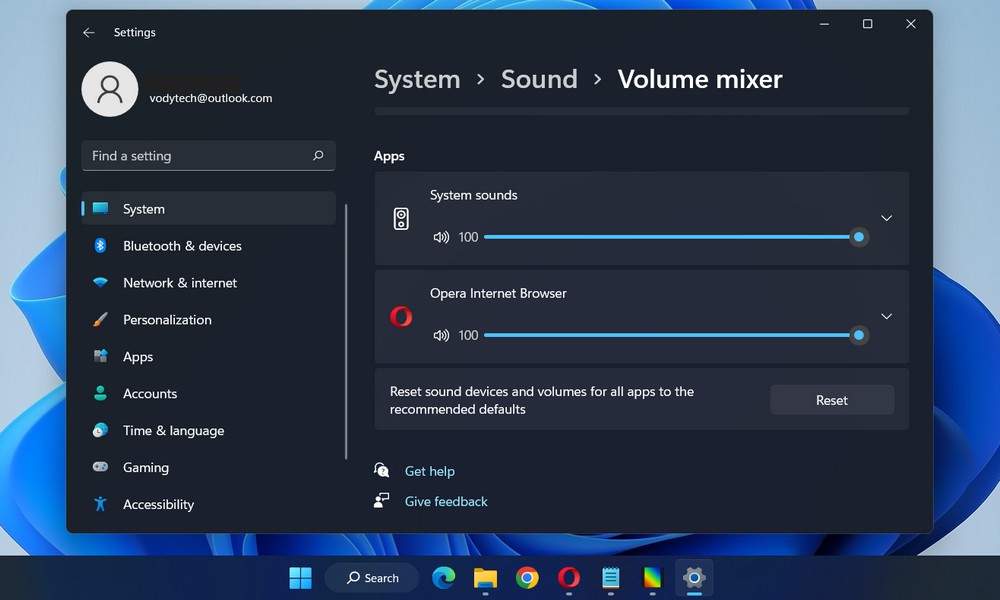Click the sidebar vertical scrollbar

[346, 332]
